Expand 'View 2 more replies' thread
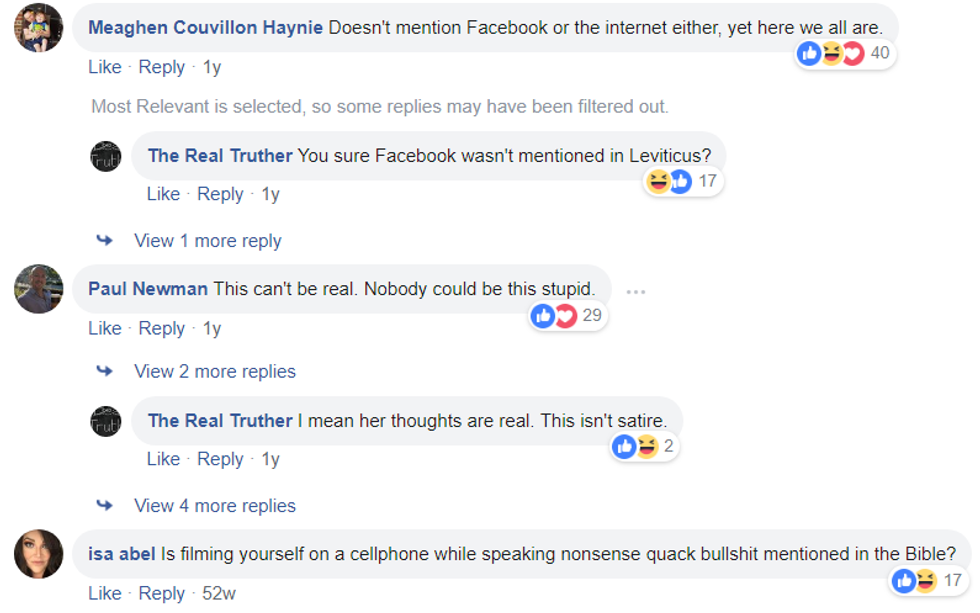 pyautogui.click(x=214, y=371)
